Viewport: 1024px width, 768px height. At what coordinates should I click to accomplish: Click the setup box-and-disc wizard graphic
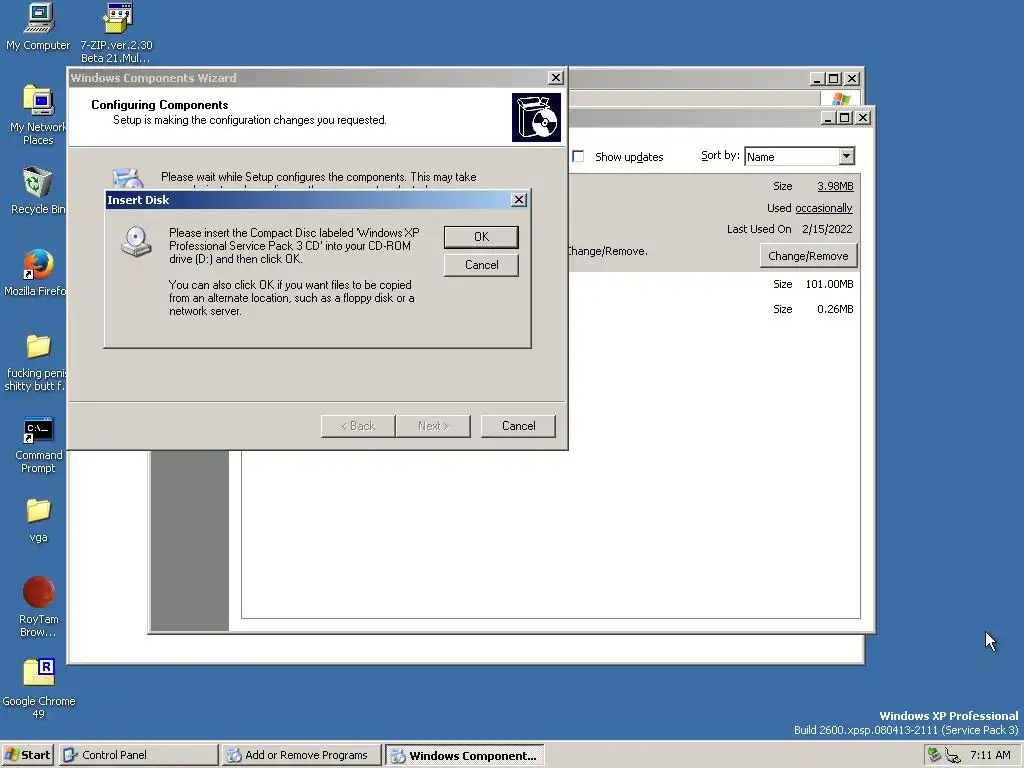536,118
